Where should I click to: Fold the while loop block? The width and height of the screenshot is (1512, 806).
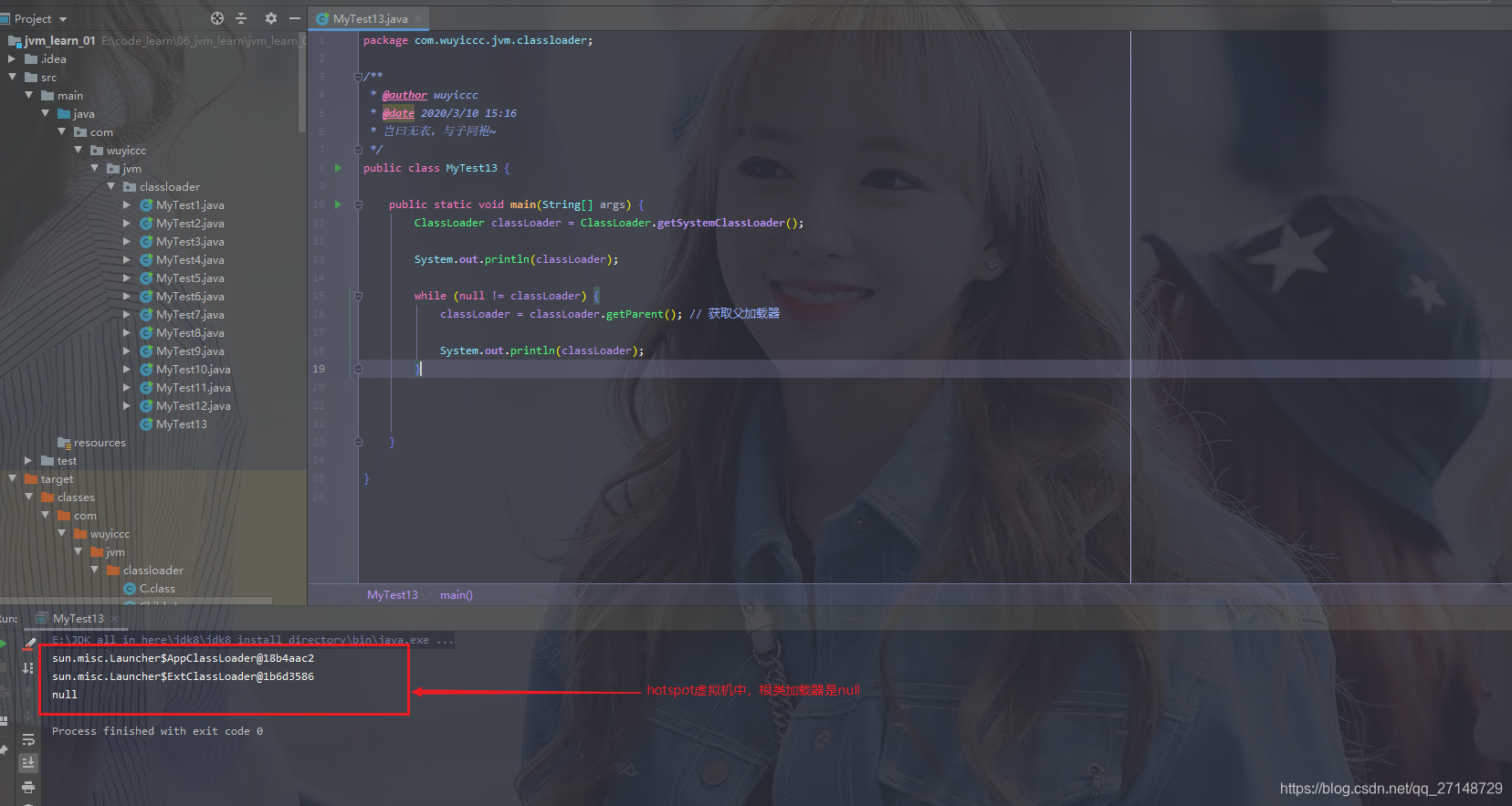[358, 296]
